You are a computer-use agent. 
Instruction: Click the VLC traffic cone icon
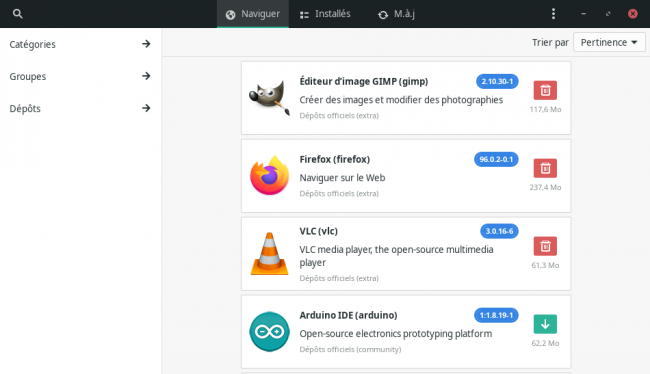tap(269, 253)
